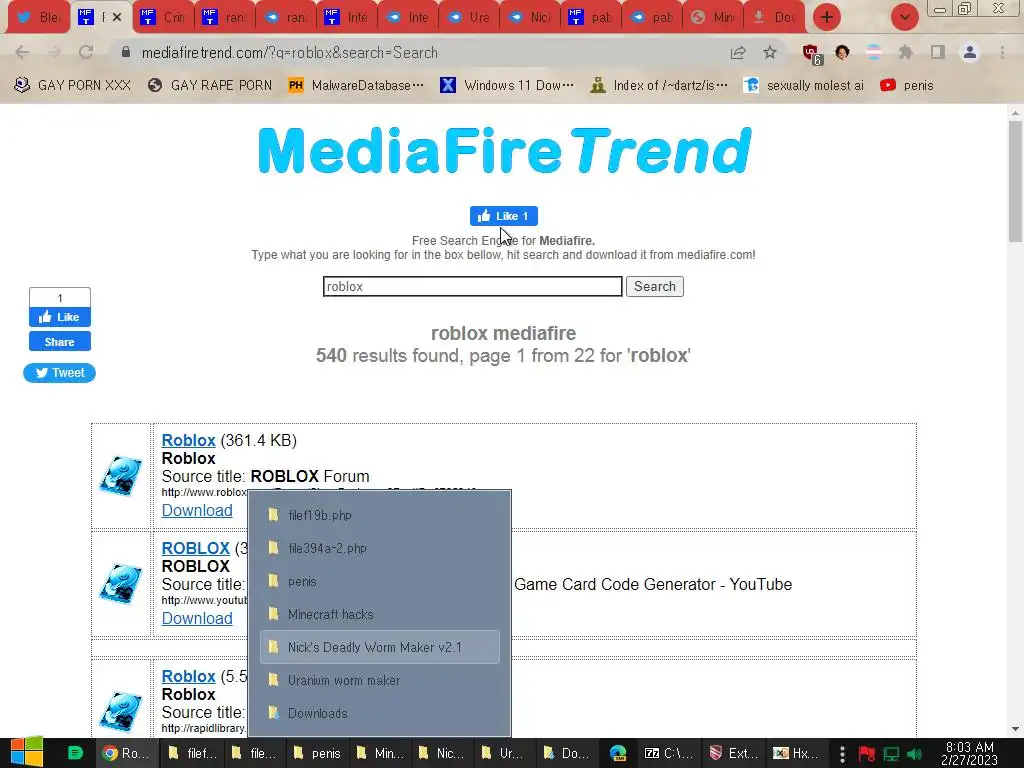
Task: Select 'Uranium worm maker' in the popup list
Action: (x=380, y=680)
